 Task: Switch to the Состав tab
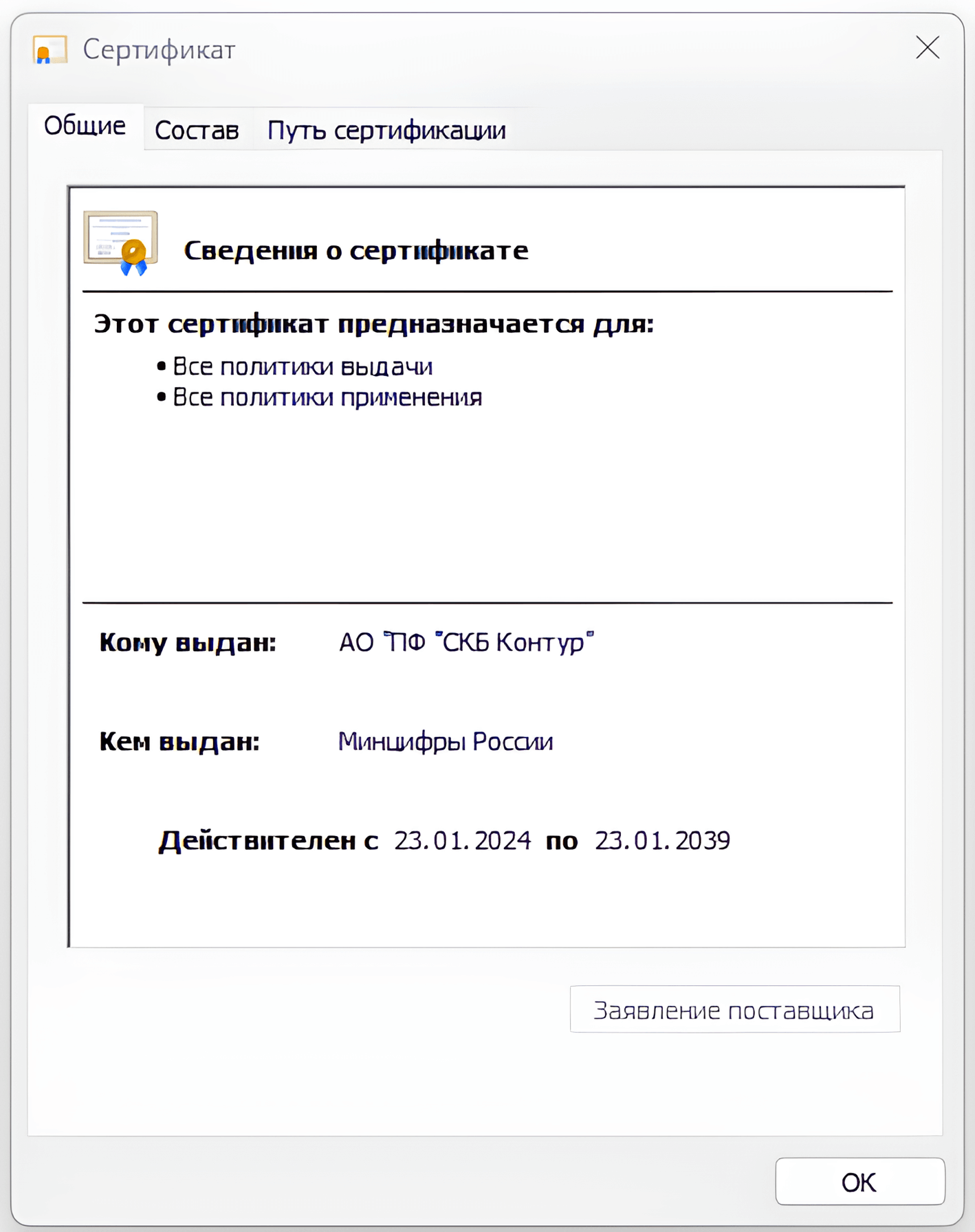click(197, 130)
